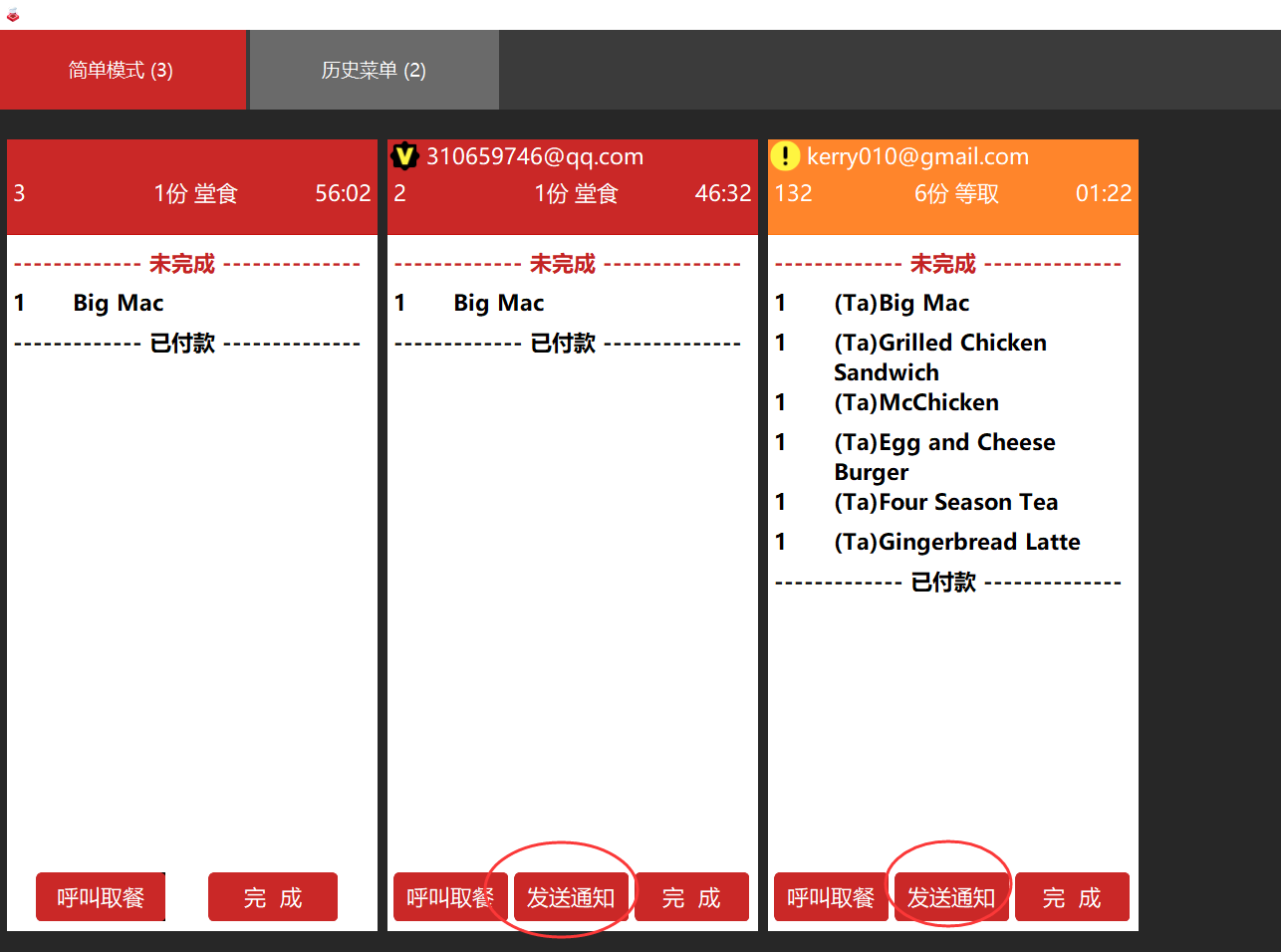Click the 未完成 label in order 3
The image size is (1281, 952).
pos(182,264)
